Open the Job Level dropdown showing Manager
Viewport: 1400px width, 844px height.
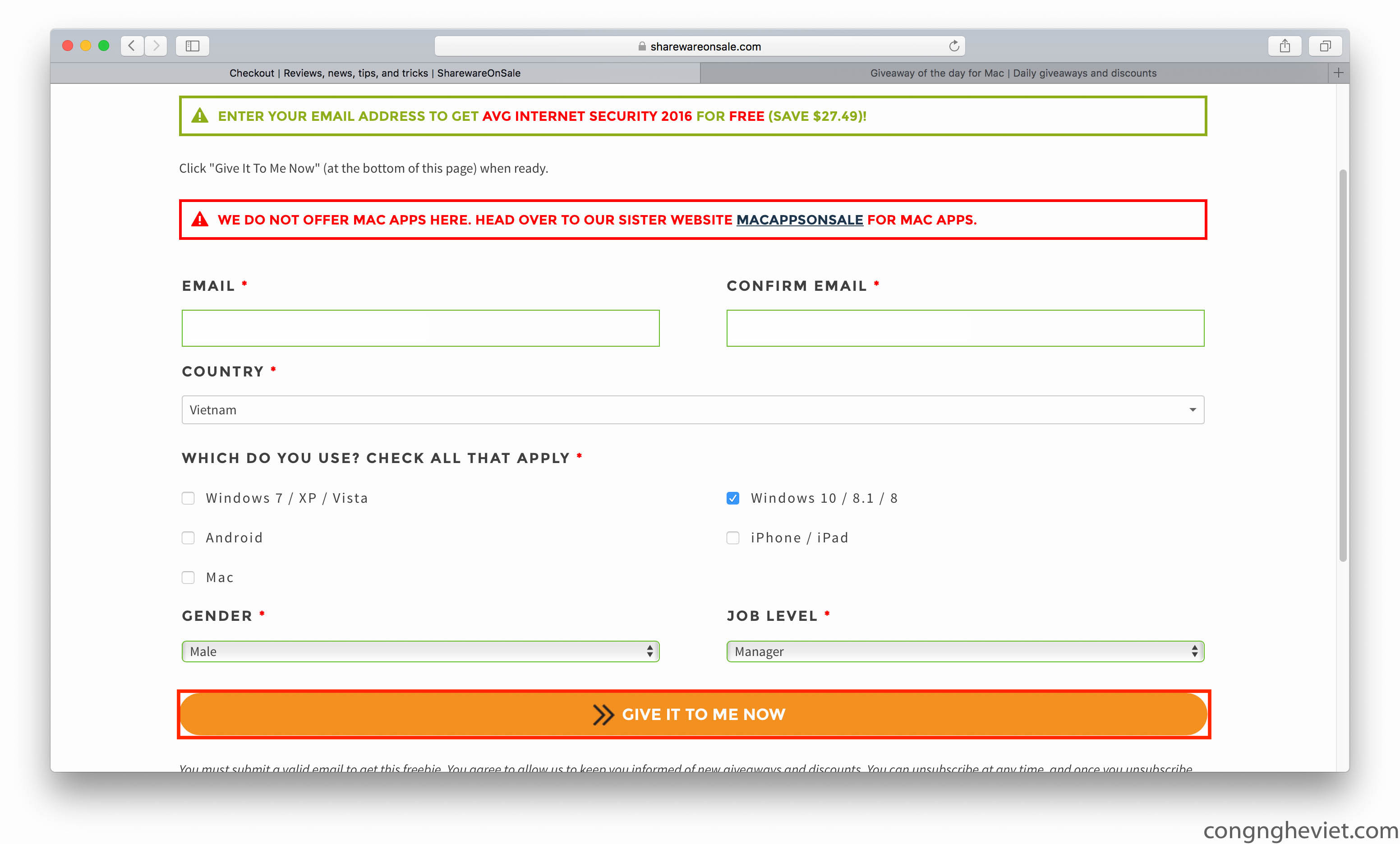click(965, 651)
